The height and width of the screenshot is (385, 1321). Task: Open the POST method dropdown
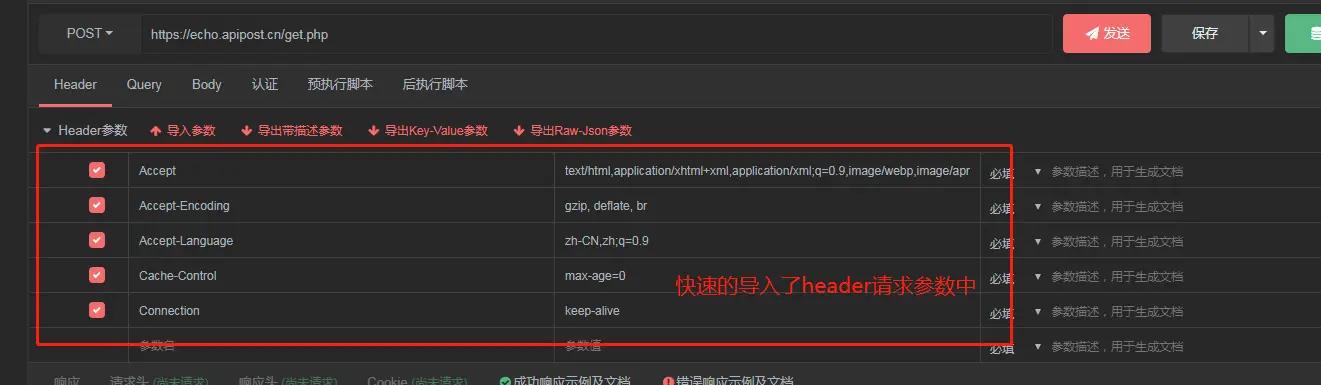click(x=89, y=33)
